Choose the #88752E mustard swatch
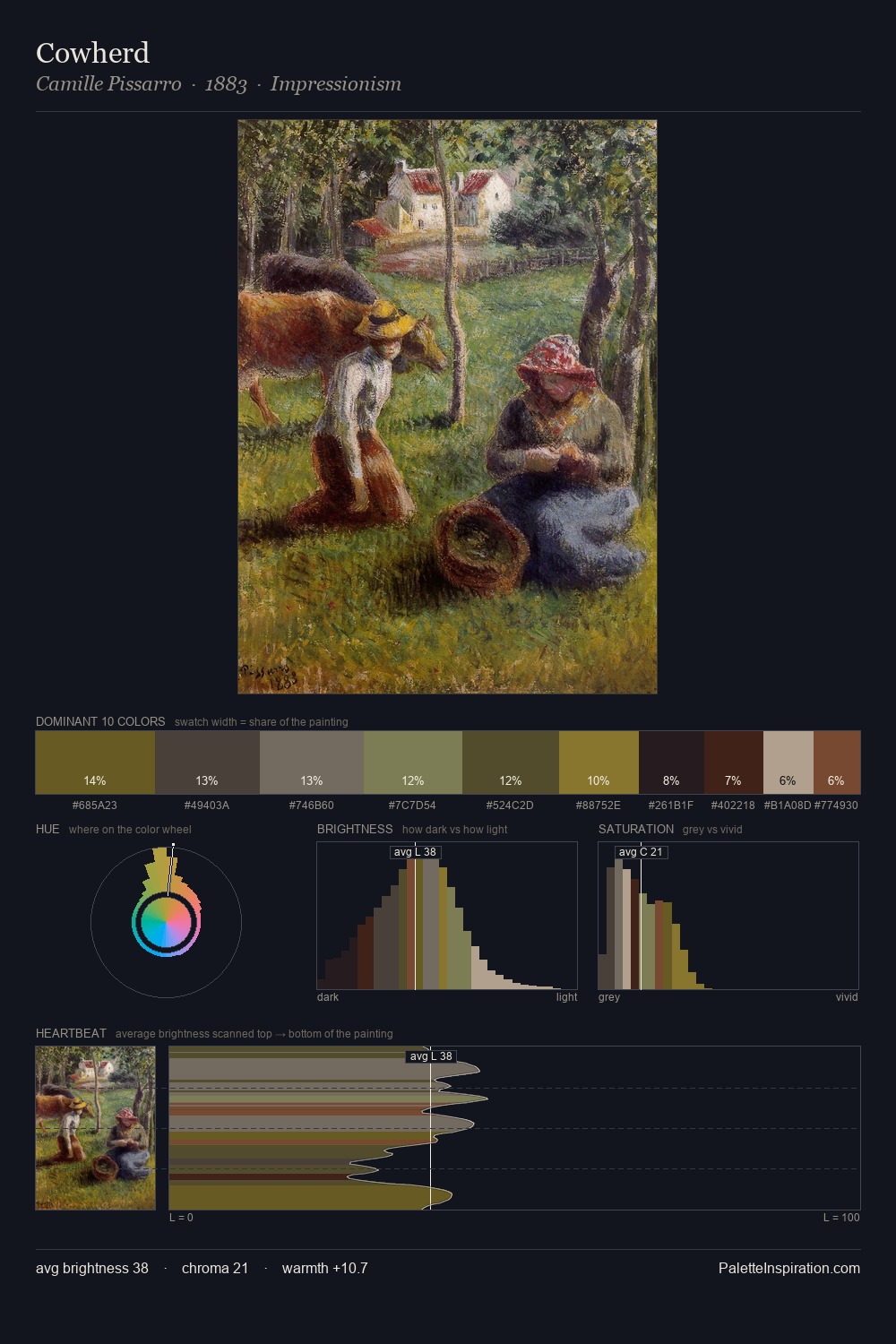The image size is (896, 1344). pyautogui.click(x=599, y=762)
